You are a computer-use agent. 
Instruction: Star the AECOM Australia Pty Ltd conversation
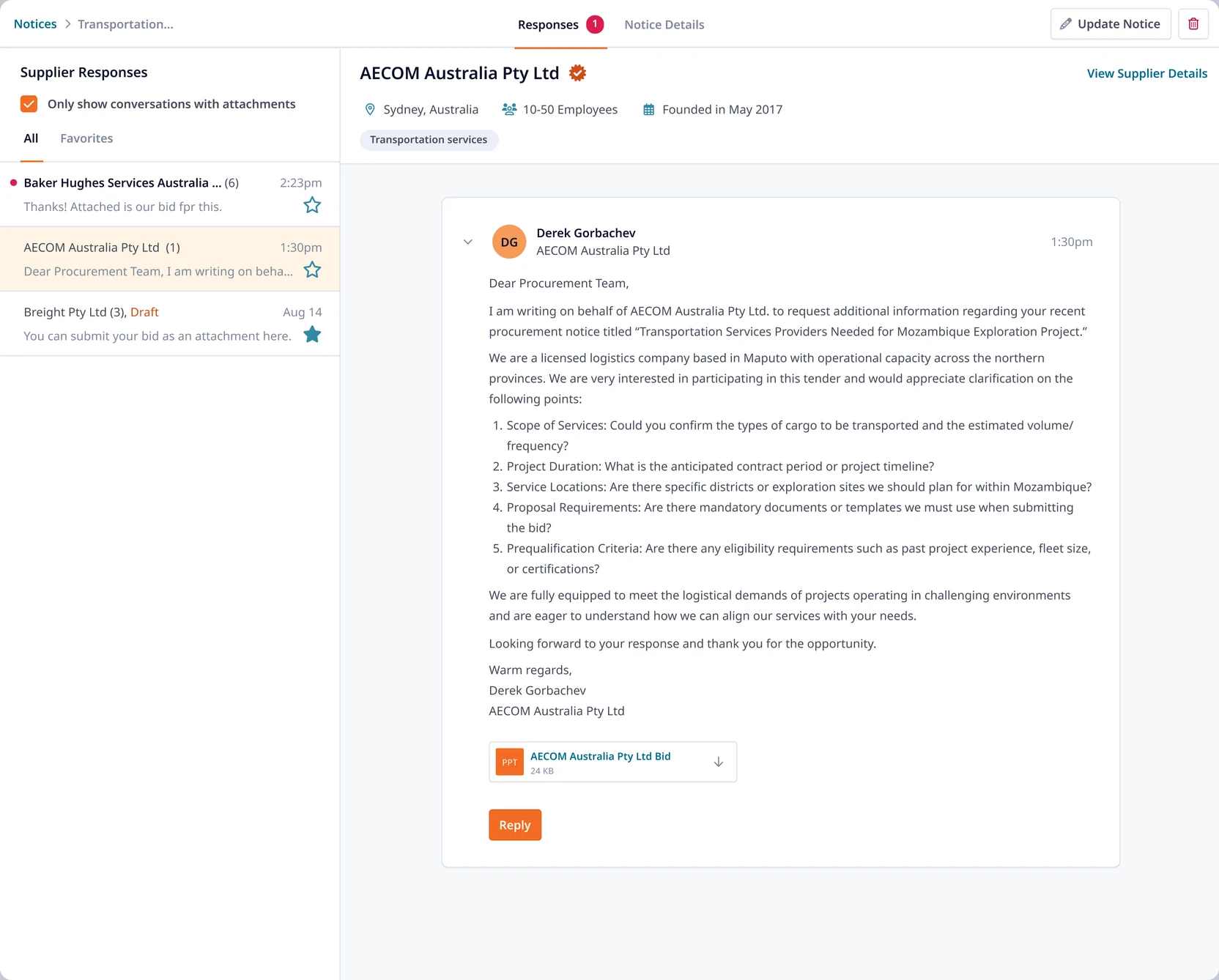click(x=312, y=270)
